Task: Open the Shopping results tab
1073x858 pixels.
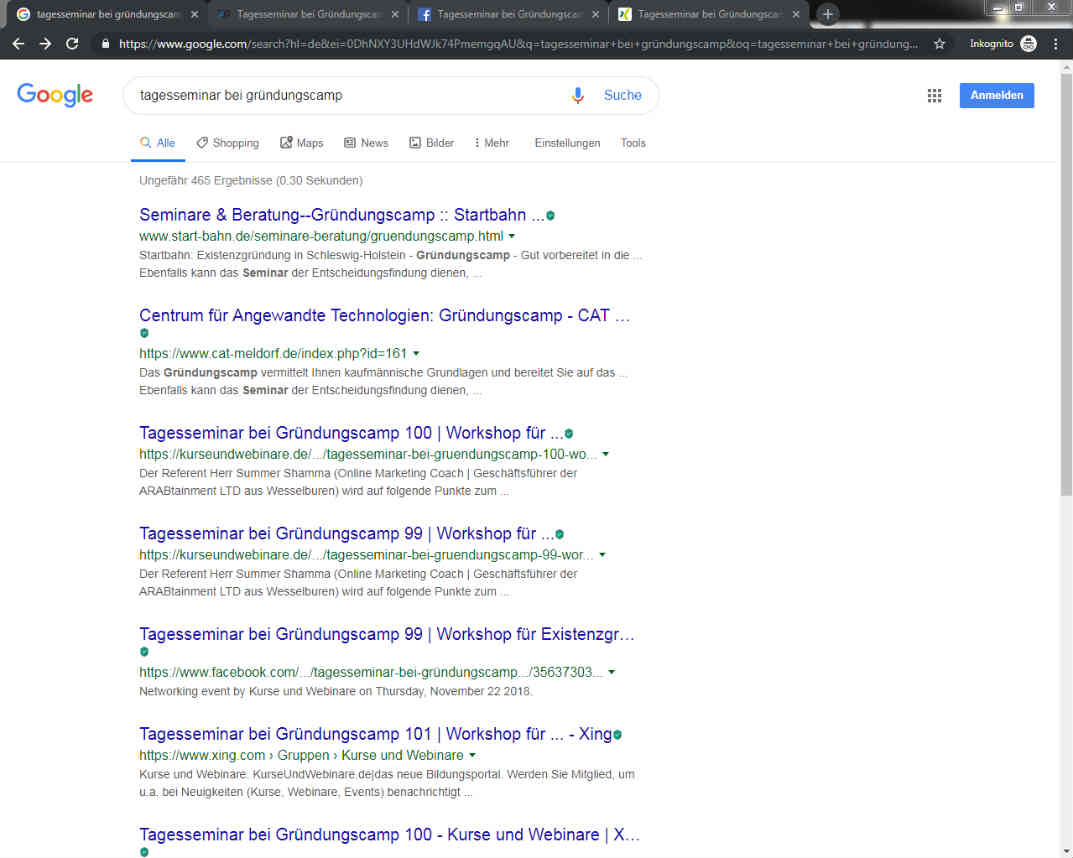Action: [228, 143]
